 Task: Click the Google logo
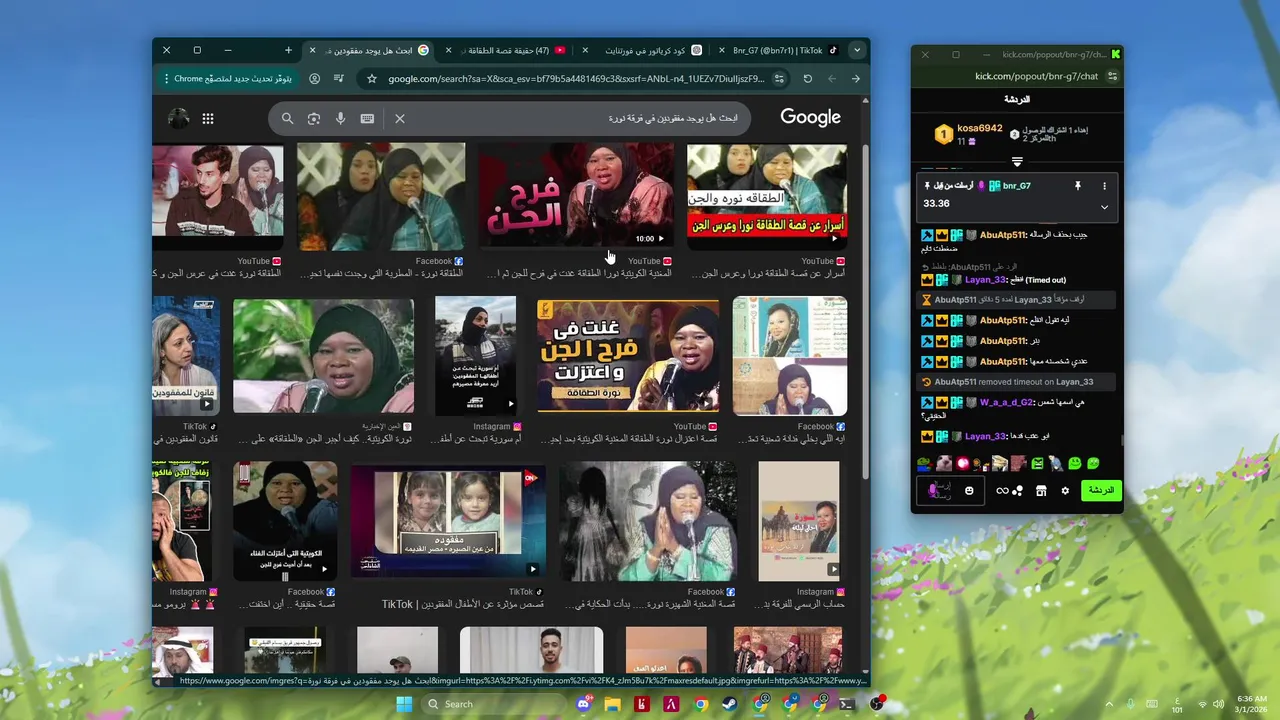[810, 118]
